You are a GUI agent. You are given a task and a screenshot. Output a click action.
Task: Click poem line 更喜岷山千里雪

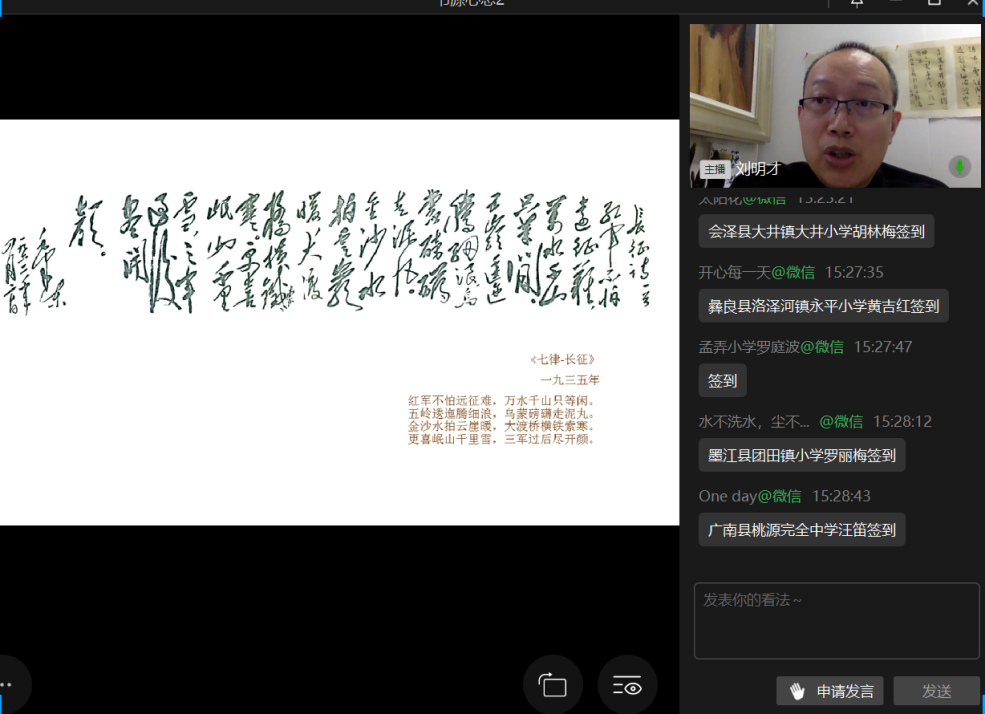click(451, 439)
